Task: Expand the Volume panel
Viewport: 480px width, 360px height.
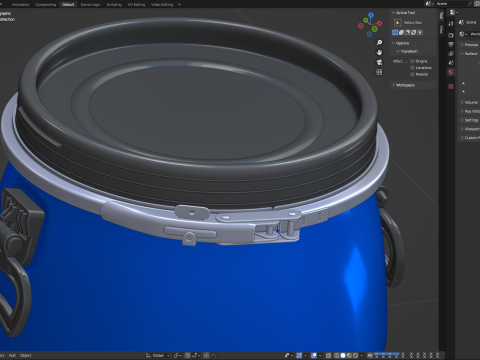Action: [470, 102]
